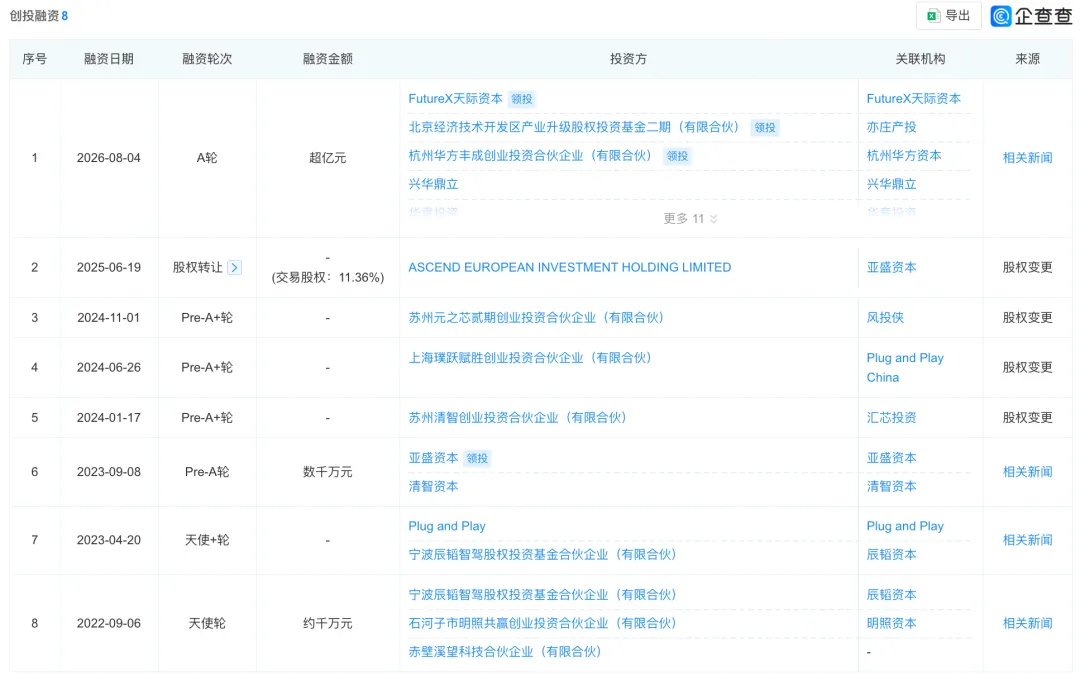Screen dimensions: 1080x675
Task: Open Plug and Play investor link in row 7
Action: (x=447, y=526)
